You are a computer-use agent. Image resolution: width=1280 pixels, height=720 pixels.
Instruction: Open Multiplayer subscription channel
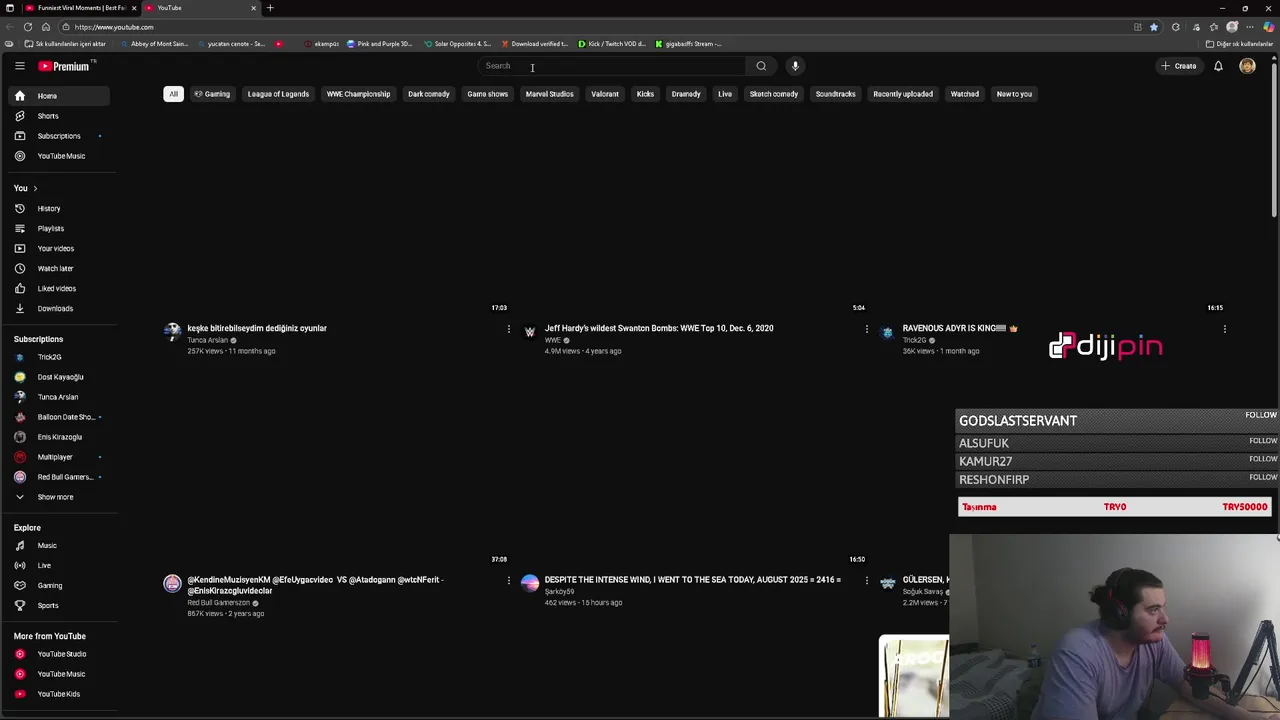pyautogui.click(x=60, y=457)
